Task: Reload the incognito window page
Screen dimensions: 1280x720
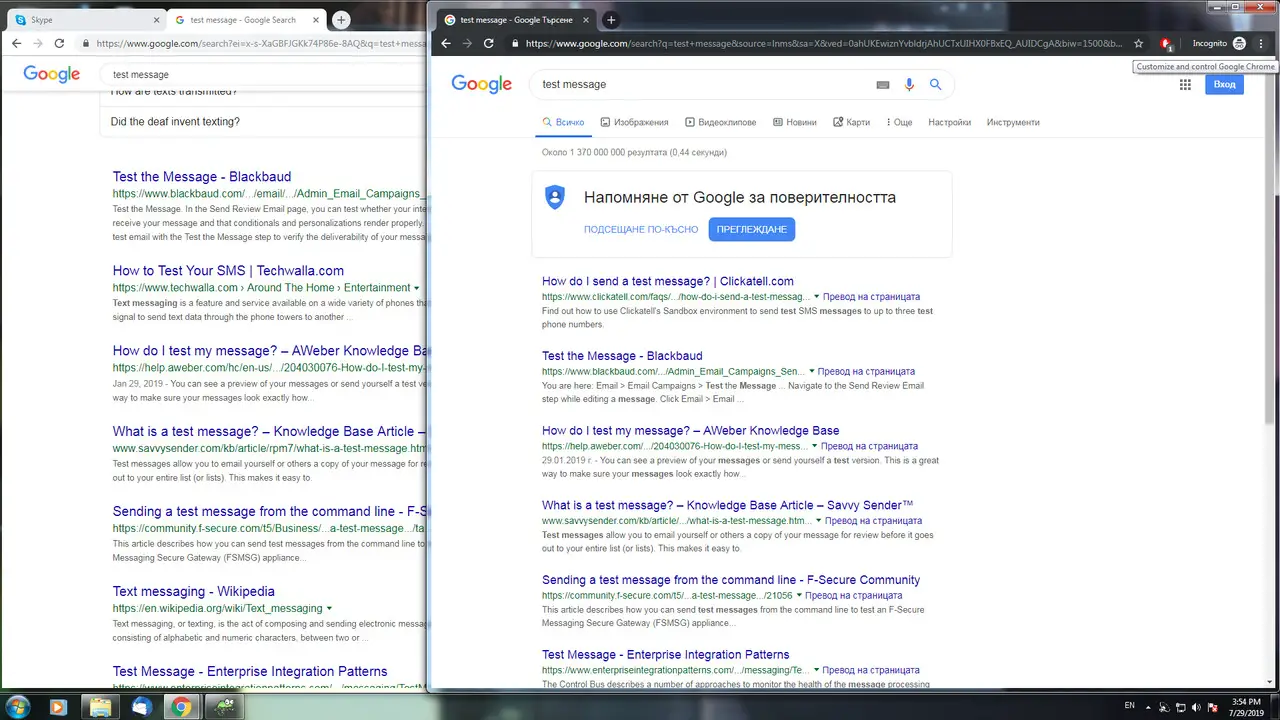Action: 488,44
